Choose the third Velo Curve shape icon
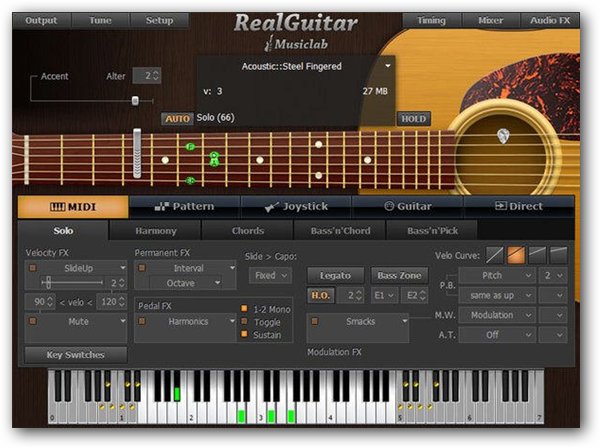Viewport: 600px width, 448px height. click(538, 256)
